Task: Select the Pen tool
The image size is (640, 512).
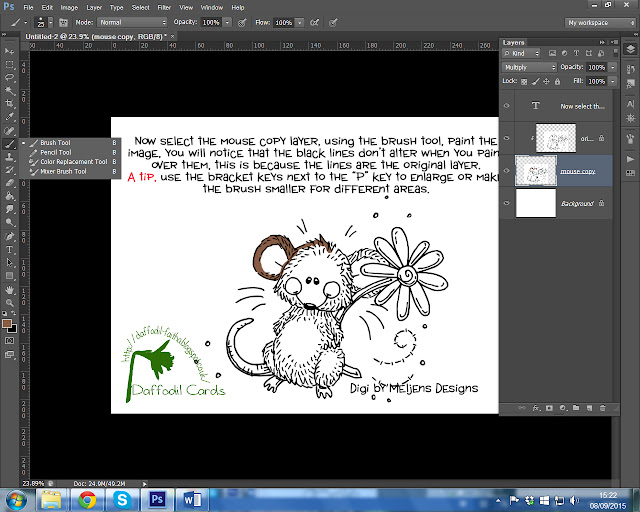Action: pos(9,236)
